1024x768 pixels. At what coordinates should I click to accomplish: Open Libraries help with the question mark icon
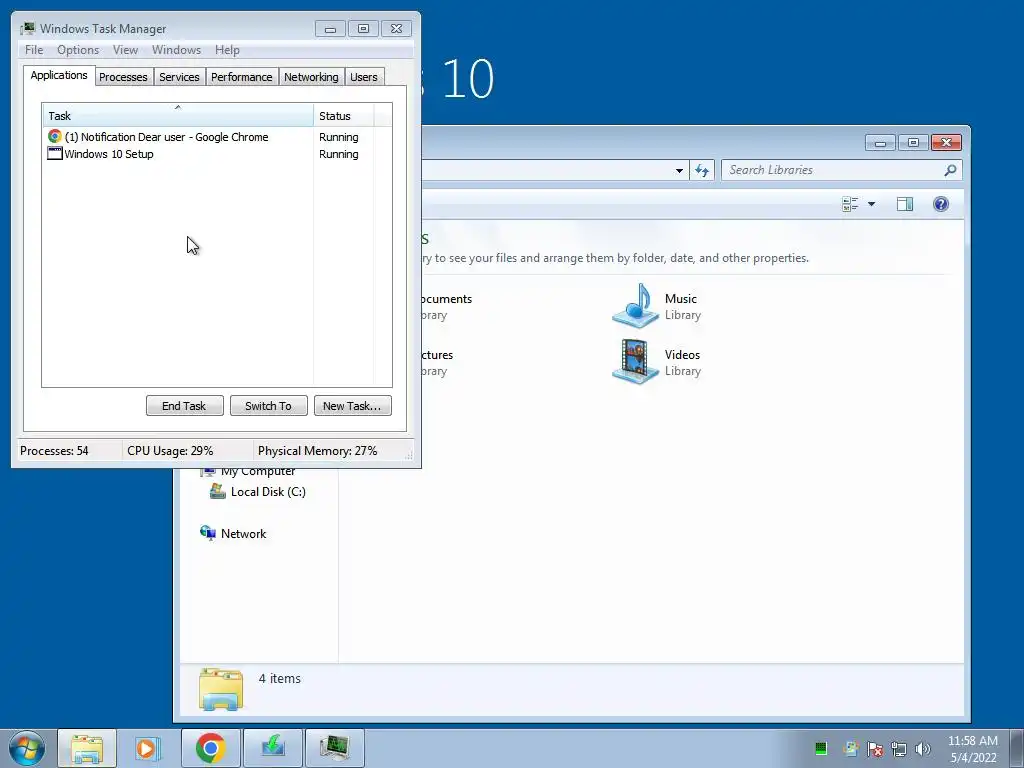point(940,204)
